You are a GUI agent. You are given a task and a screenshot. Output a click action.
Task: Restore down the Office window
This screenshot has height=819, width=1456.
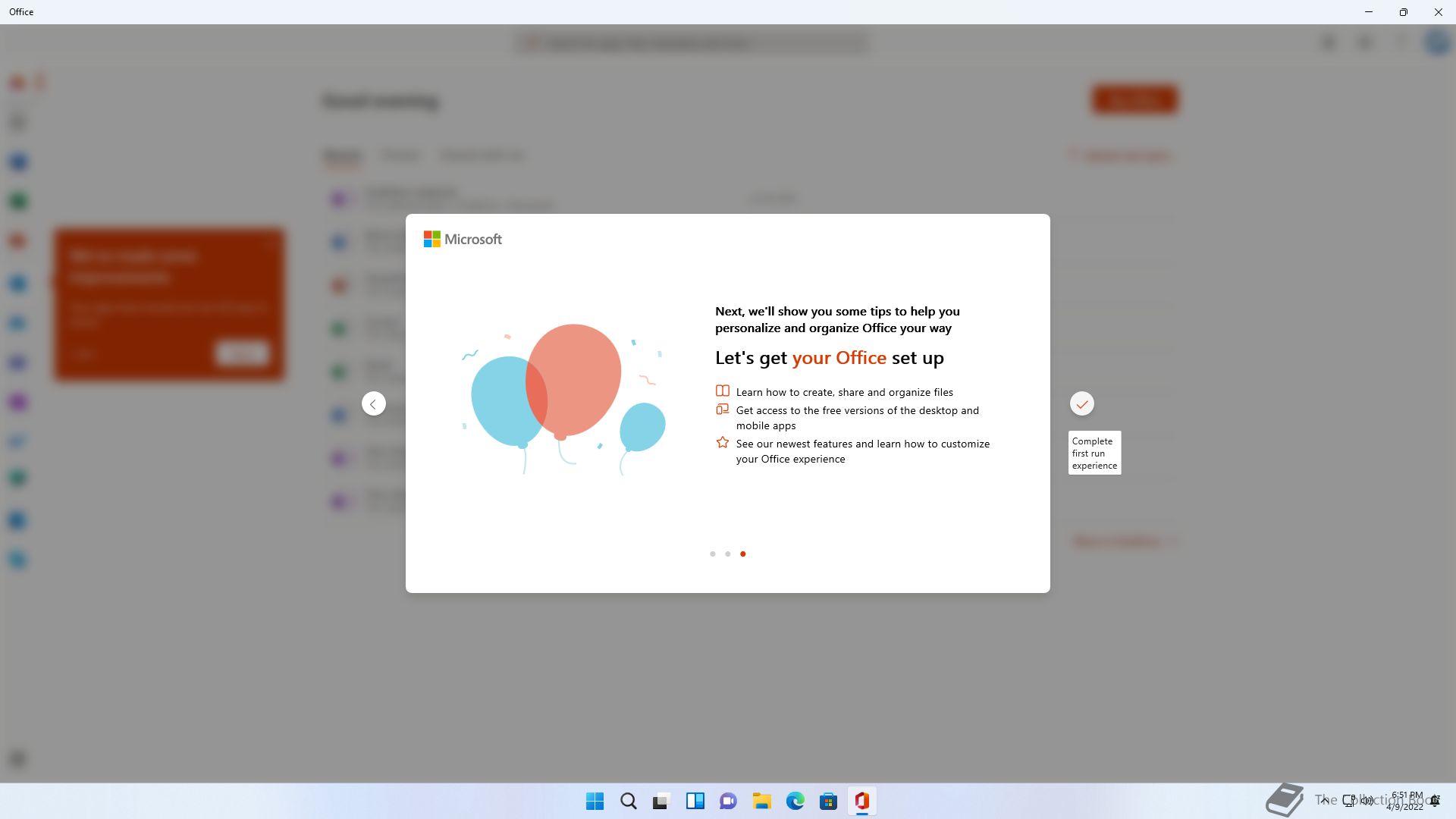[1404, 12]
